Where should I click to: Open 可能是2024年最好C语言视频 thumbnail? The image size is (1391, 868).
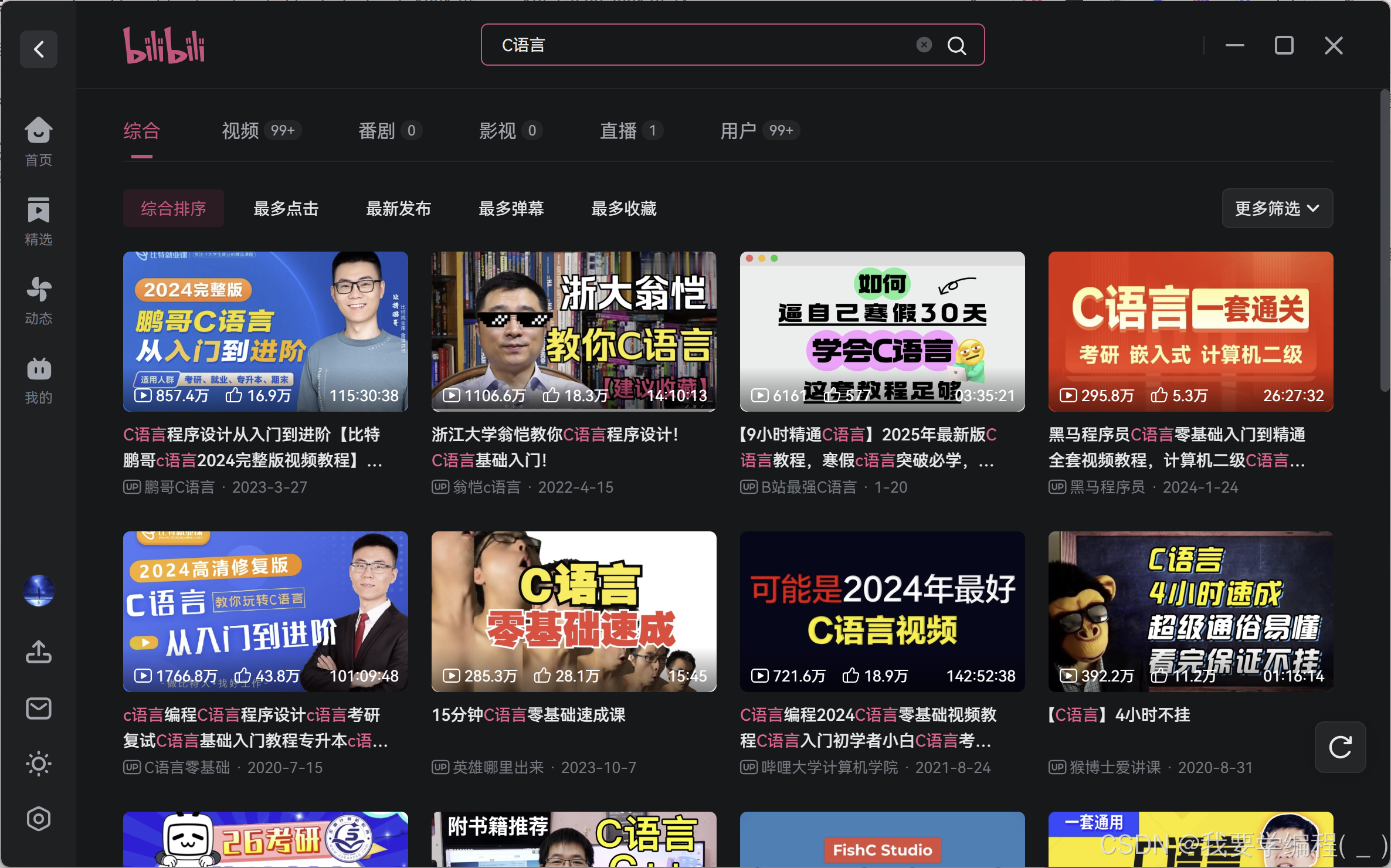tap(883, 612)
